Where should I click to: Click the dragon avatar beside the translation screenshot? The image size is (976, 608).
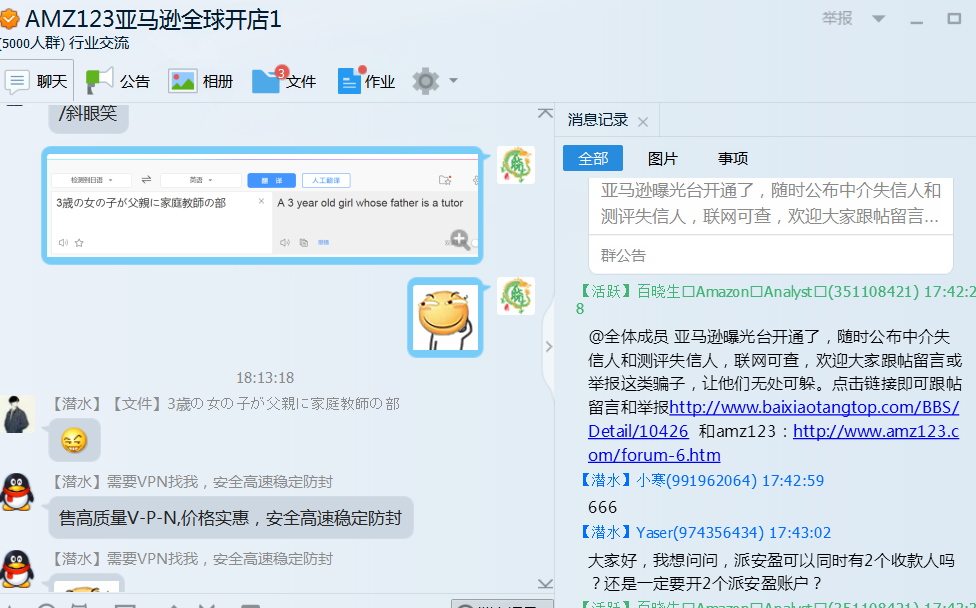(x=516, y=165)
